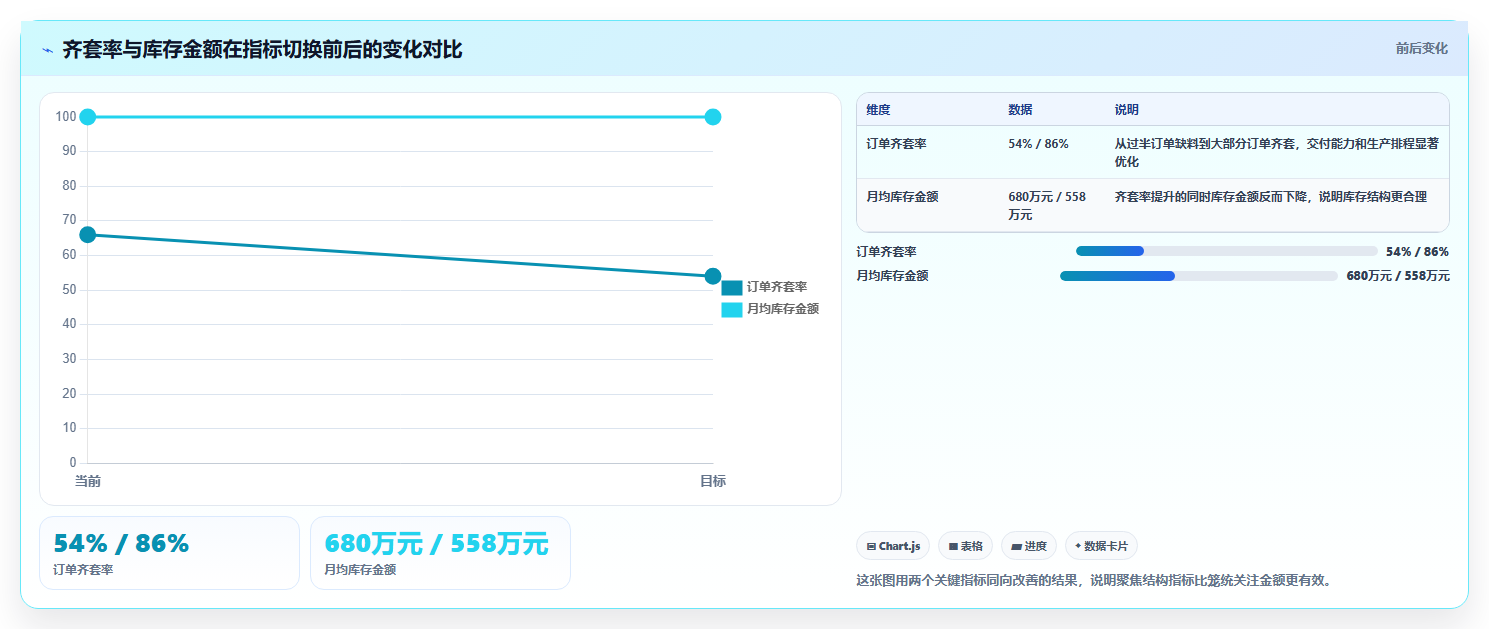Select the 订单齐套率 data point at 目标
The height and width of the screenshot is (629, 1489).
point(713,276)
